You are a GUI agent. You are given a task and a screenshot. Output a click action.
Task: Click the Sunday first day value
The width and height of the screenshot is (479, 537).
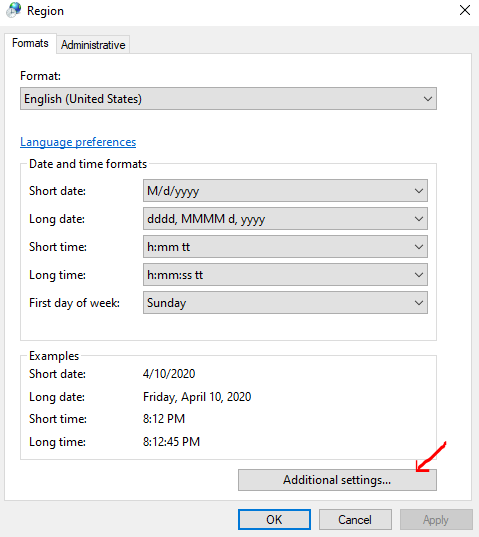point(166,303)
